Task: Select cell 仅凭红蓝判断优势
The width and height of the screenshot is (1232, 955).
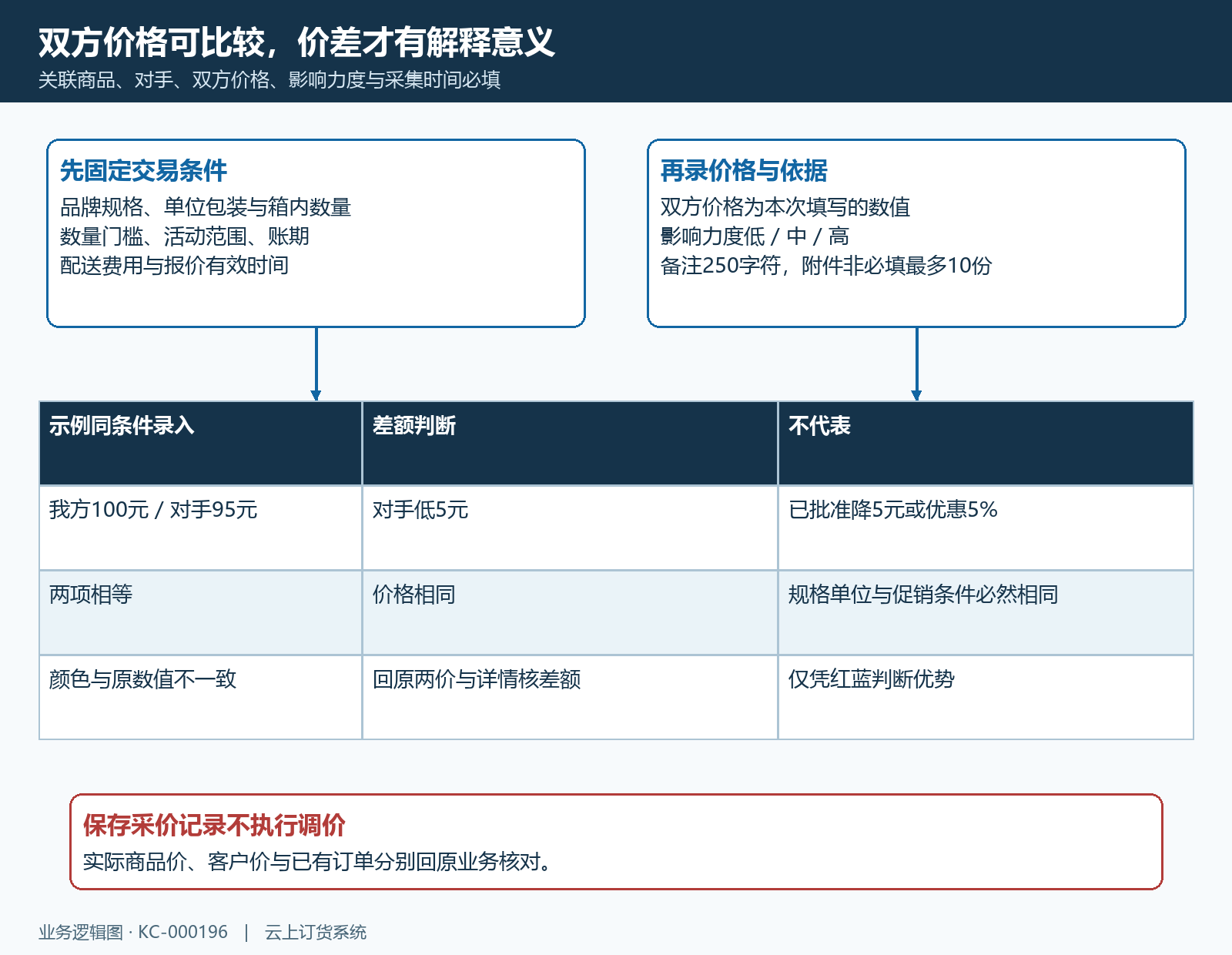Action: 986,698
